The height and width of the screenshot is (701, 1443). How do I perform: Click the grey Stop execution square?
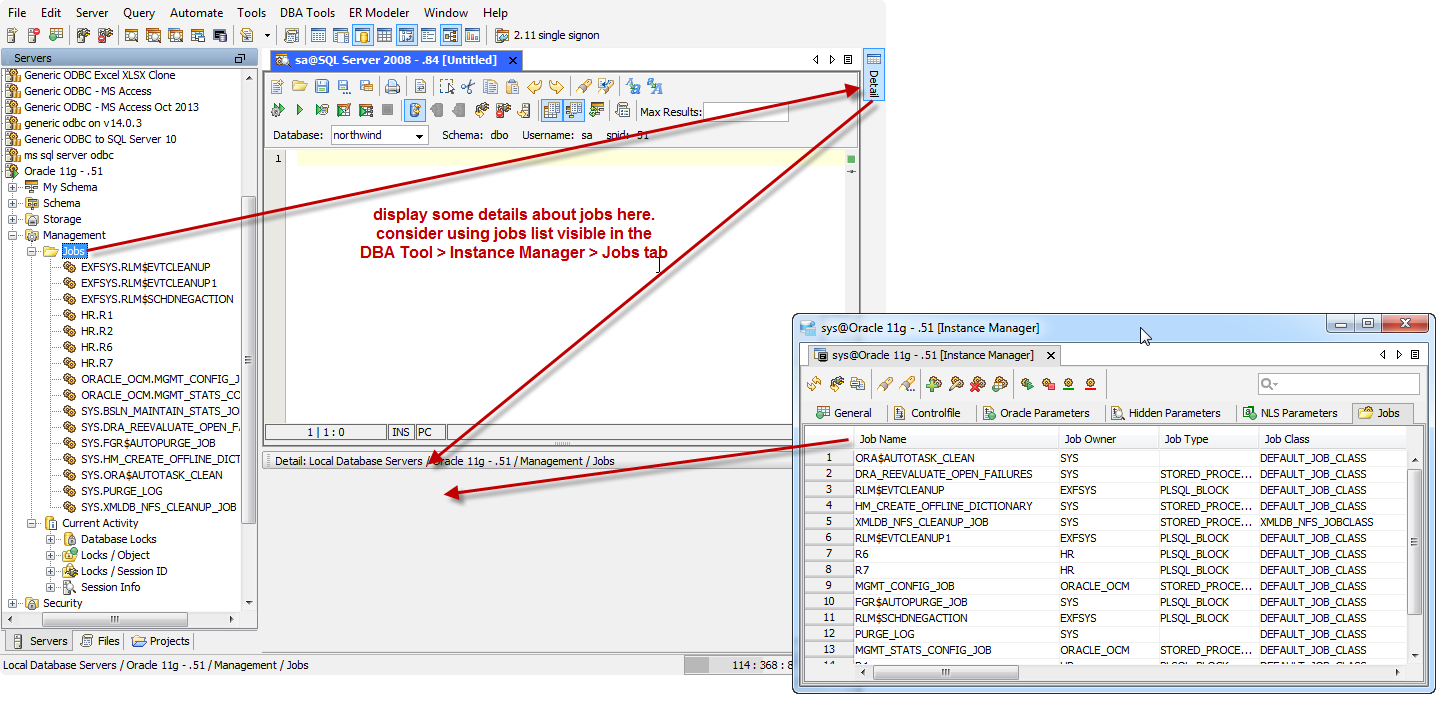click(x=387, y=109)
